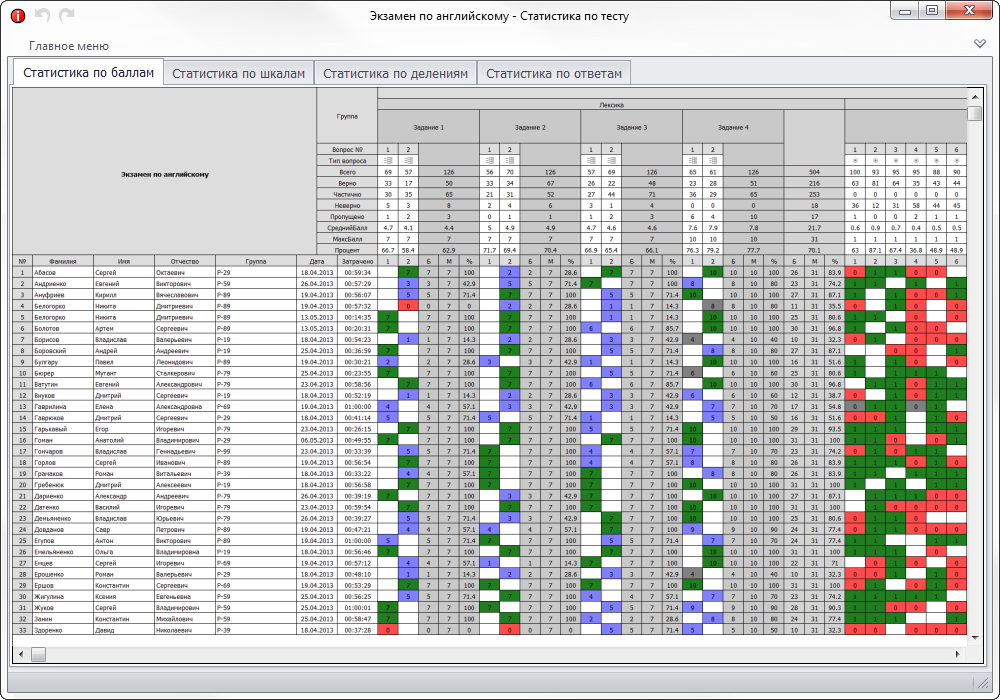Select the row for Абасов Сергей
The width and height of the screenshot is (1000, 700).
point(46,272)
